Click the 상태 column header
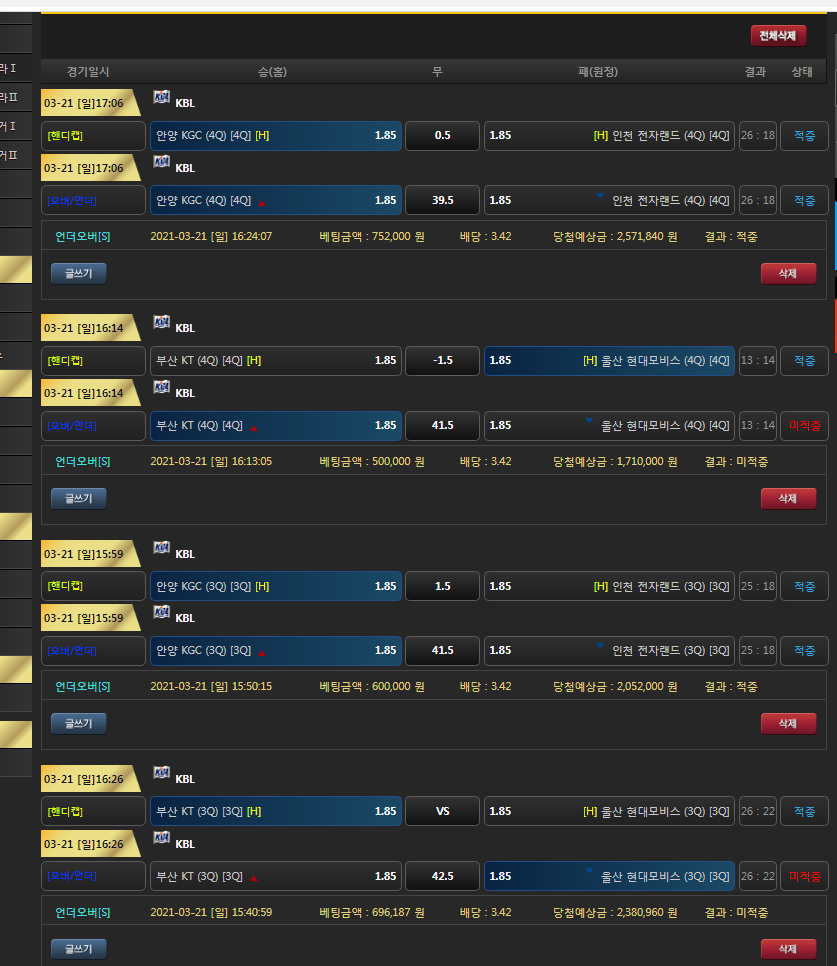The height and width of the screenshot is (966, 837). click(x=802, y=72)
